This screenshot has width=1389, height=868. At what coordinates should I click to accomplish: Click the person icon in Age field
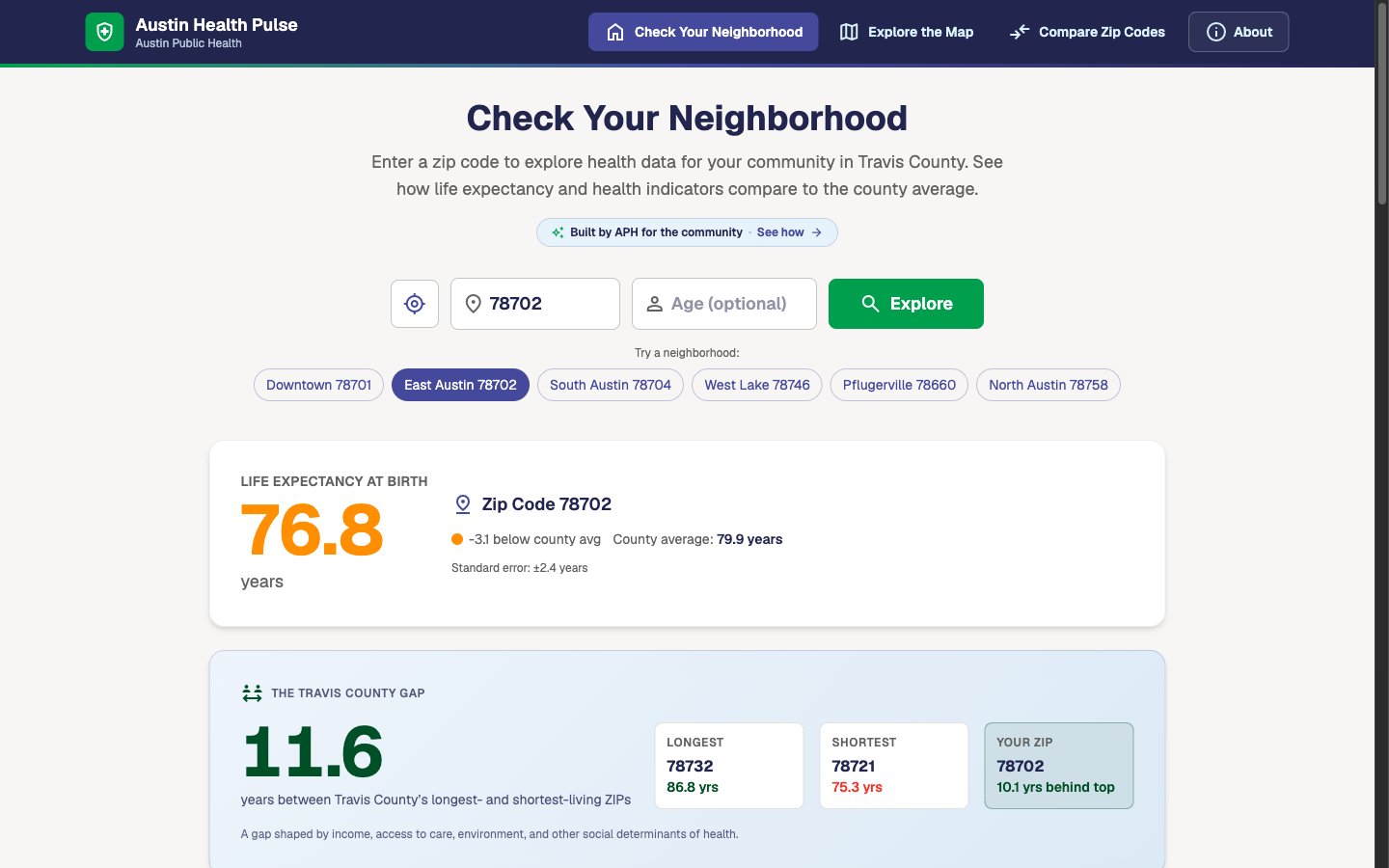(654, 304)
